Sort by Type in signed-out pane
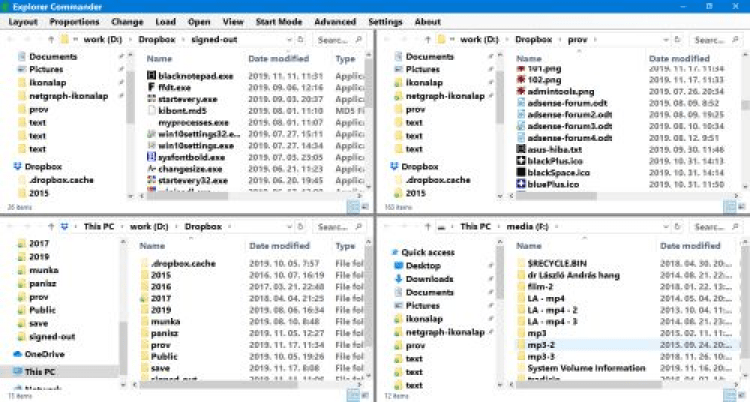 pos(345,58)
